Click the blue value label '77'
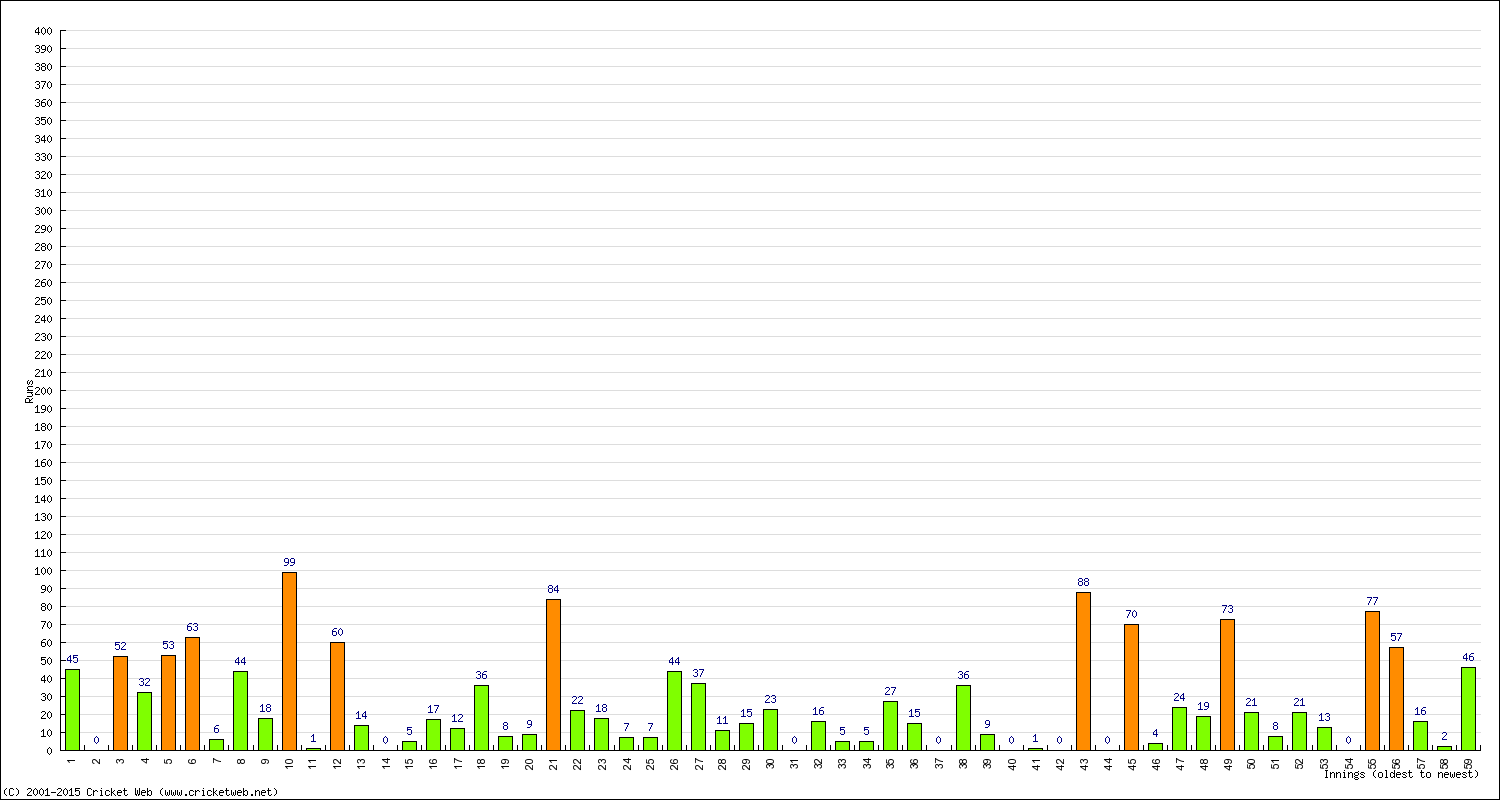This screenshot has width=1500, height=800. pos(1372,602)
